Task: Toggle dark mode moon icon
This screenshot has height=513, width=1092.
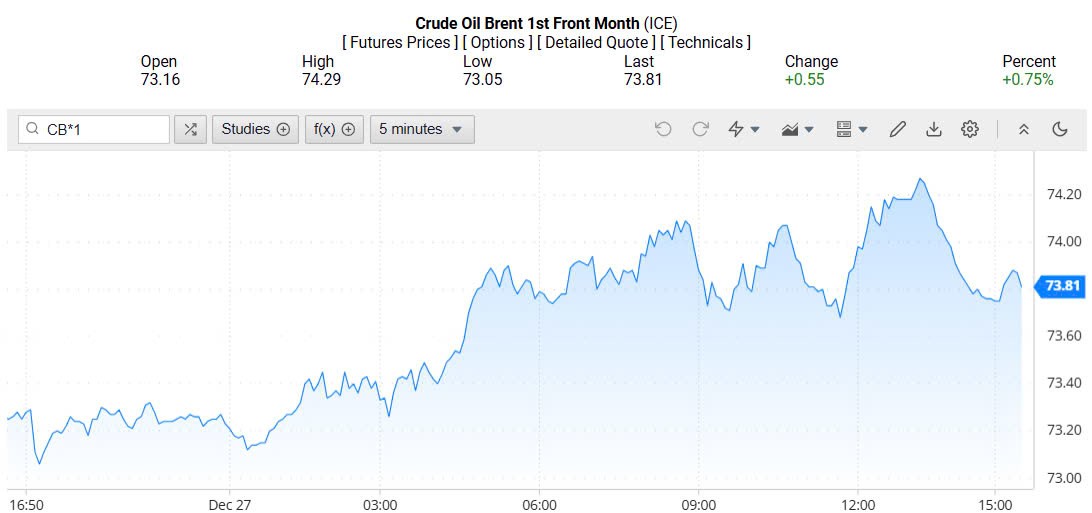Action: (x=1060, y=129)
